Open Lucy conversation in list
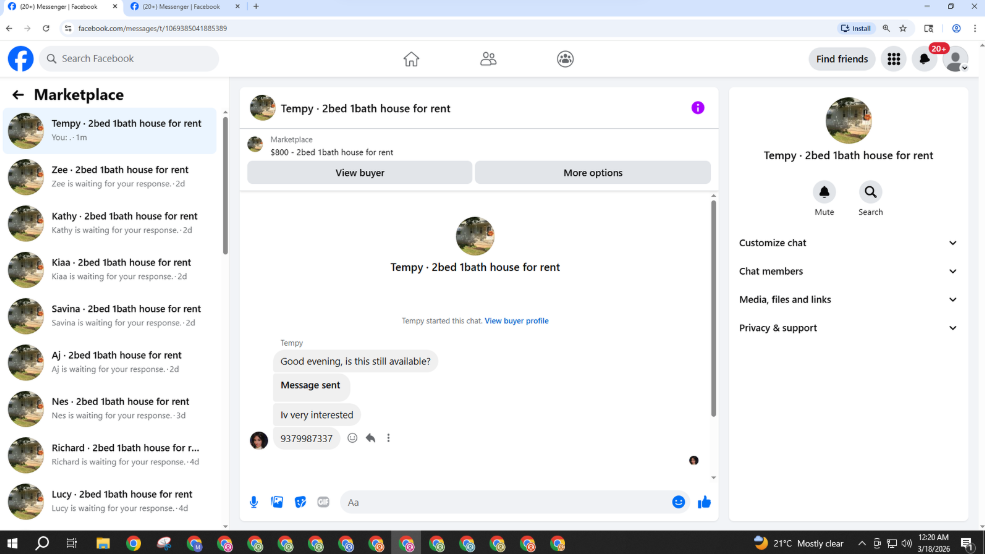985x554 pixels. coord(110,502)
